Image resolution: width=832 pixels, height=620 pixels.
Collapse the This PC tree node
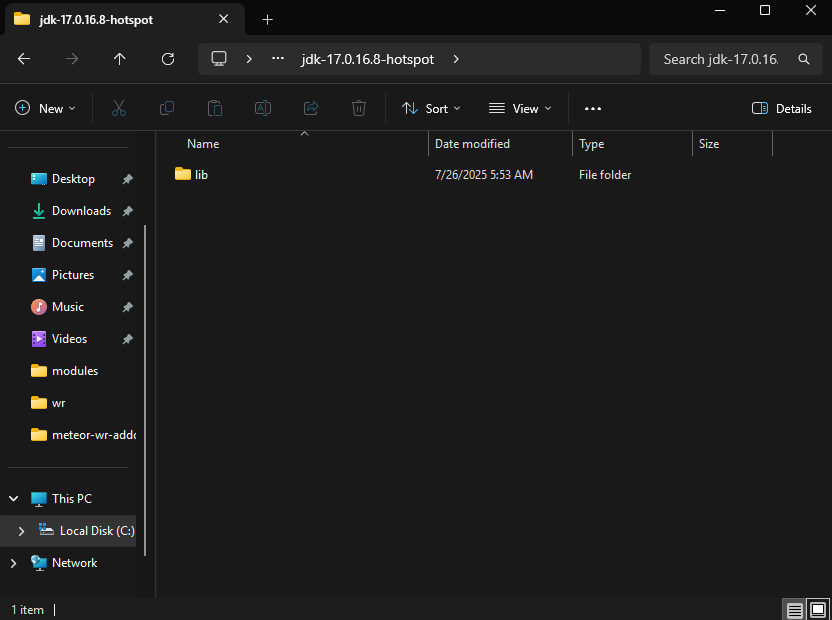coord(13,498)
